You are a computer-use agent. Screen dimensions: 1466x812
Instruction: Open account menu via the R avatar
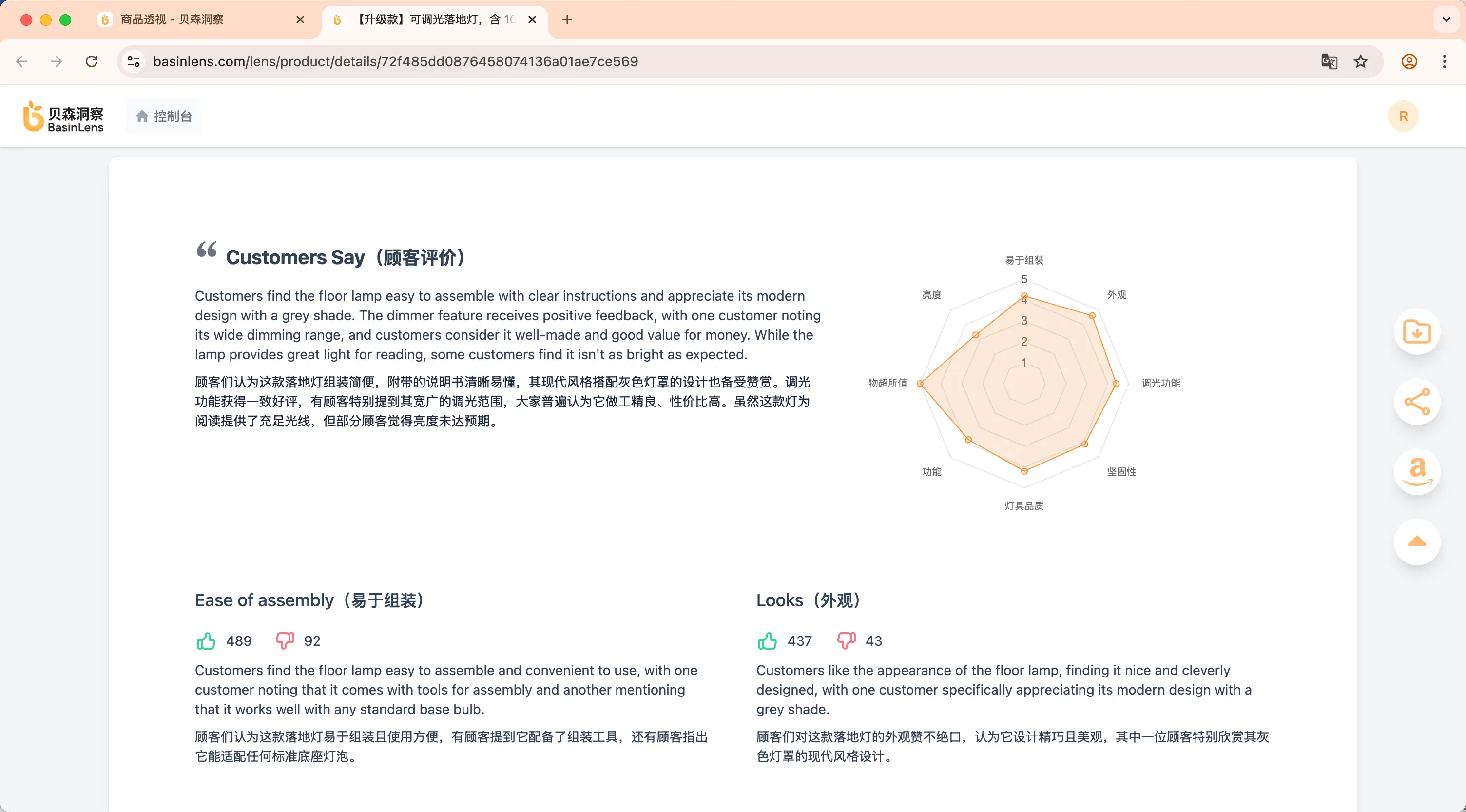click(1404, 116)
